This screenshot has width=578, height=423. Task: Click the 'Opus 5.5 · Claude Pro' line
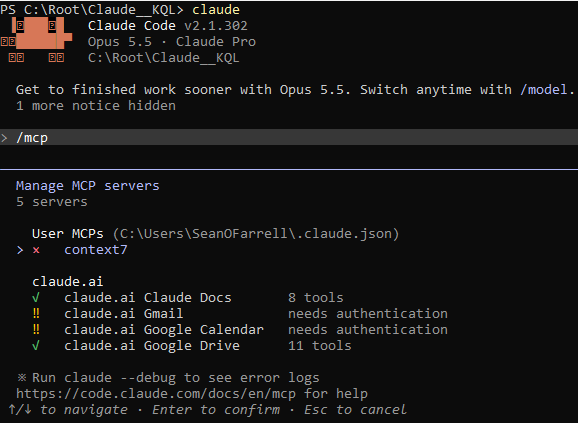[172, 42]
